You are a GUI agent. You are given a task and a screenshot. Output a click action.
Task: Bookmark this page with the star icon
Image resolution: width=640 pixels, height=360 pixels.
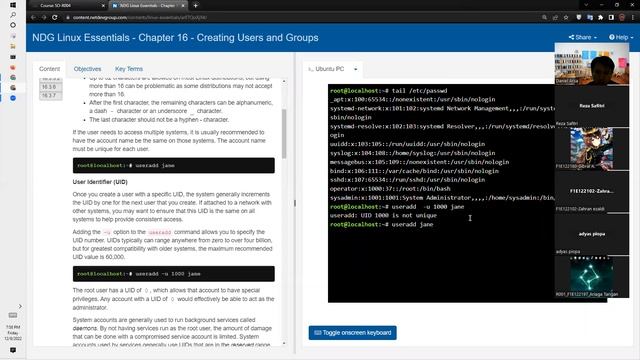[566, 18]
